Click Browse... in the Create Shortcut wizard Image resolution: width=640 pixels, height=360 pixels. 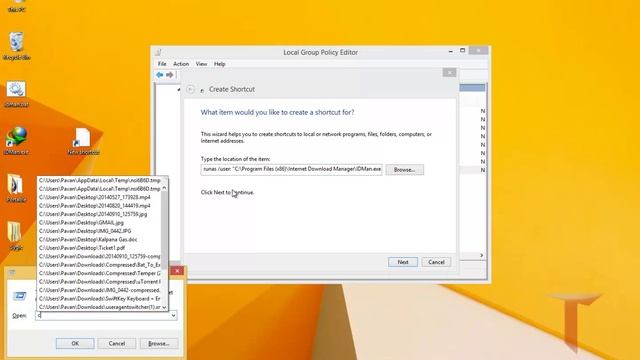click(x=404, y=170)
